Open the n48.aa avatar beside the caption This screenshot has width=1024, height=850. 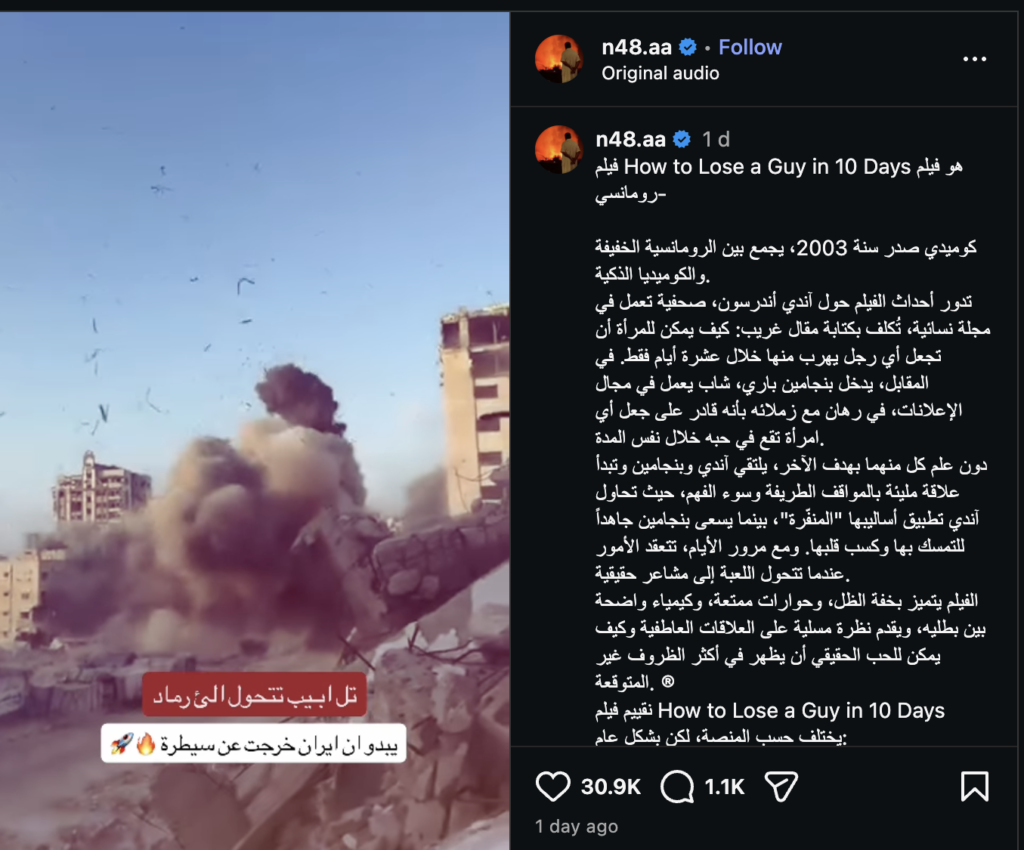point(559,150)
